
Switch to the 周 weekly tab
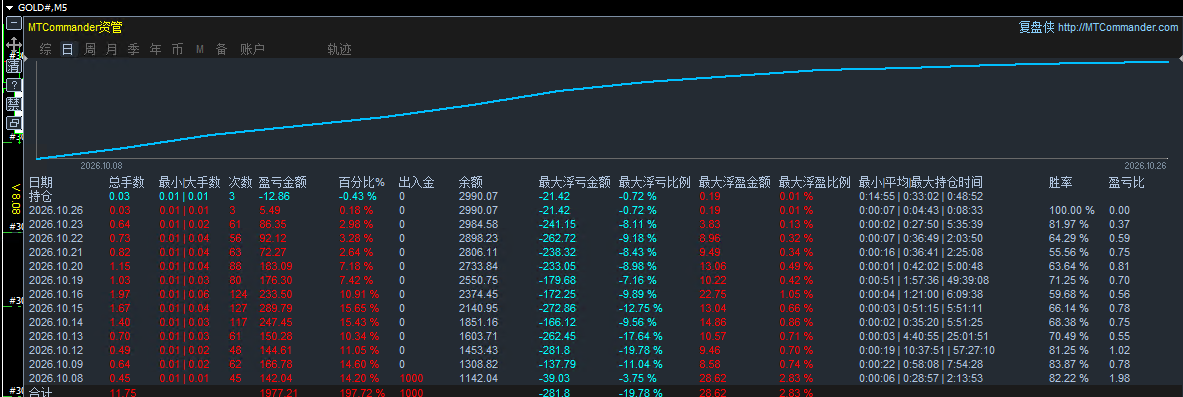90,49
